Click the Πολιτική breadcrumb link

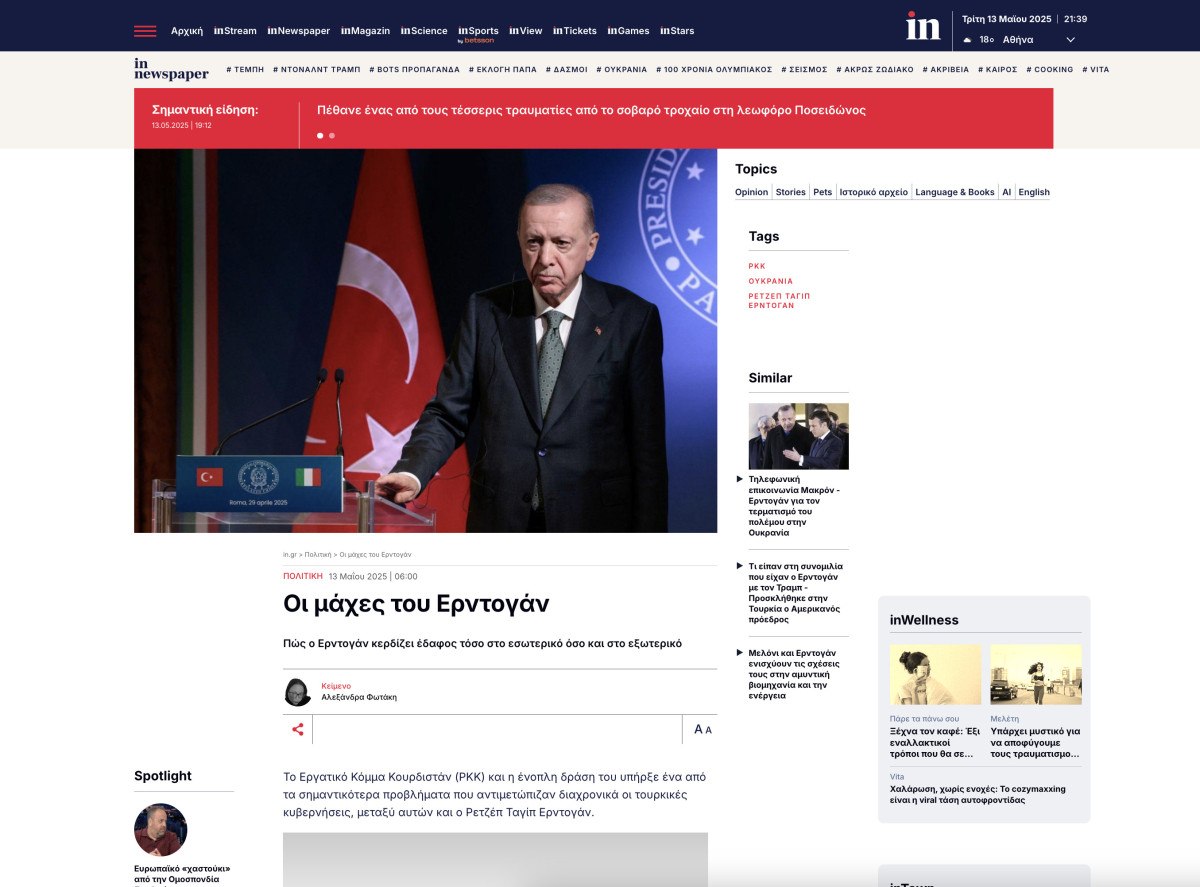[x=318, y=554]
